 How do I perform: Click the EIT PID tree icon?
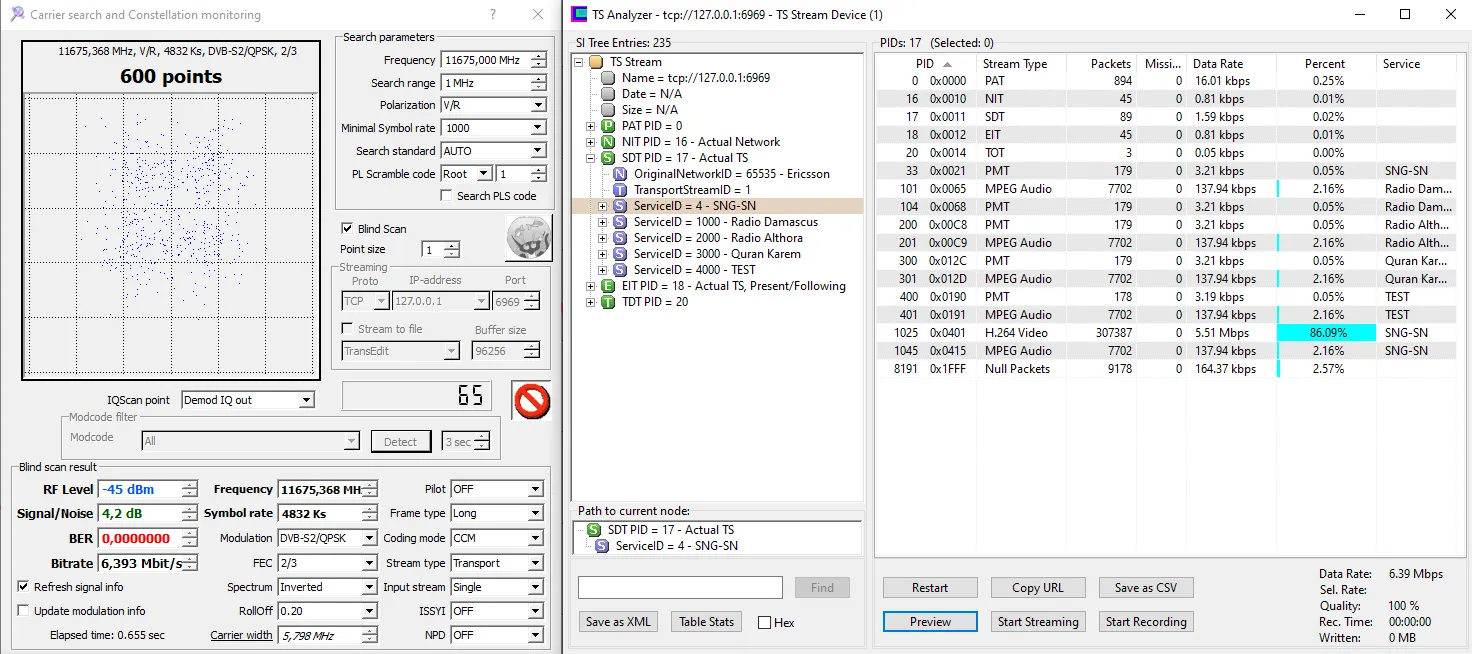click(607, 286)
